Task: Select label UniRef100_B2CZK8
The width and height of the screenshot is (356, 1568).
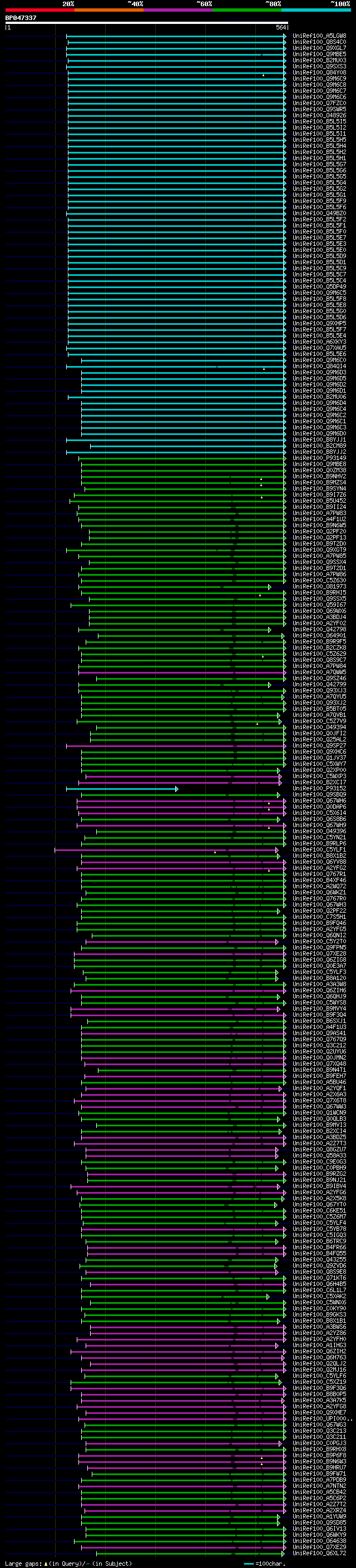Action: click(319, 647)
